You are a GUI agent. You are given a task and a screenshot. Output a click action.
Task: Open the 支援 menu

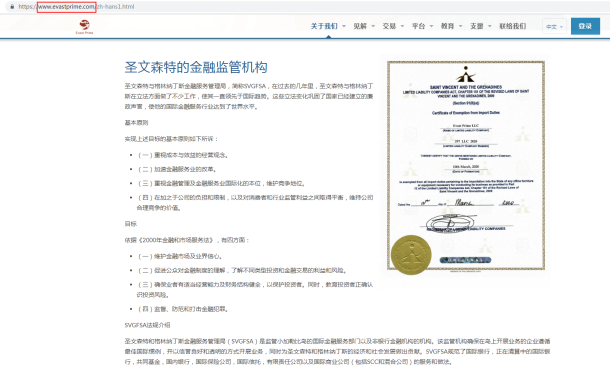477,26
